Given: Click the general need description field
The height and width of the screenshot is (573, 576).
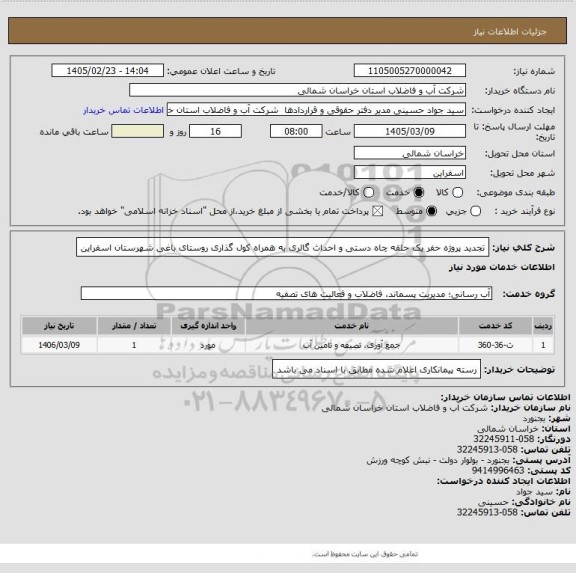Looking at the screenshot, I should 282,248.
